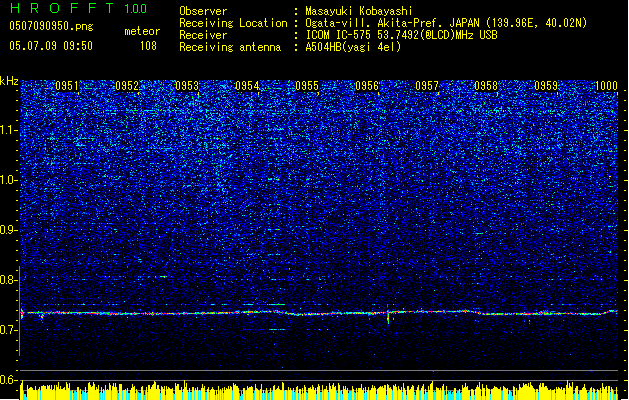Click Ogata-vill. Akita-Pref. JAPAN location text
This screenshot has height=400, width=629.
[x=446, y=23]
